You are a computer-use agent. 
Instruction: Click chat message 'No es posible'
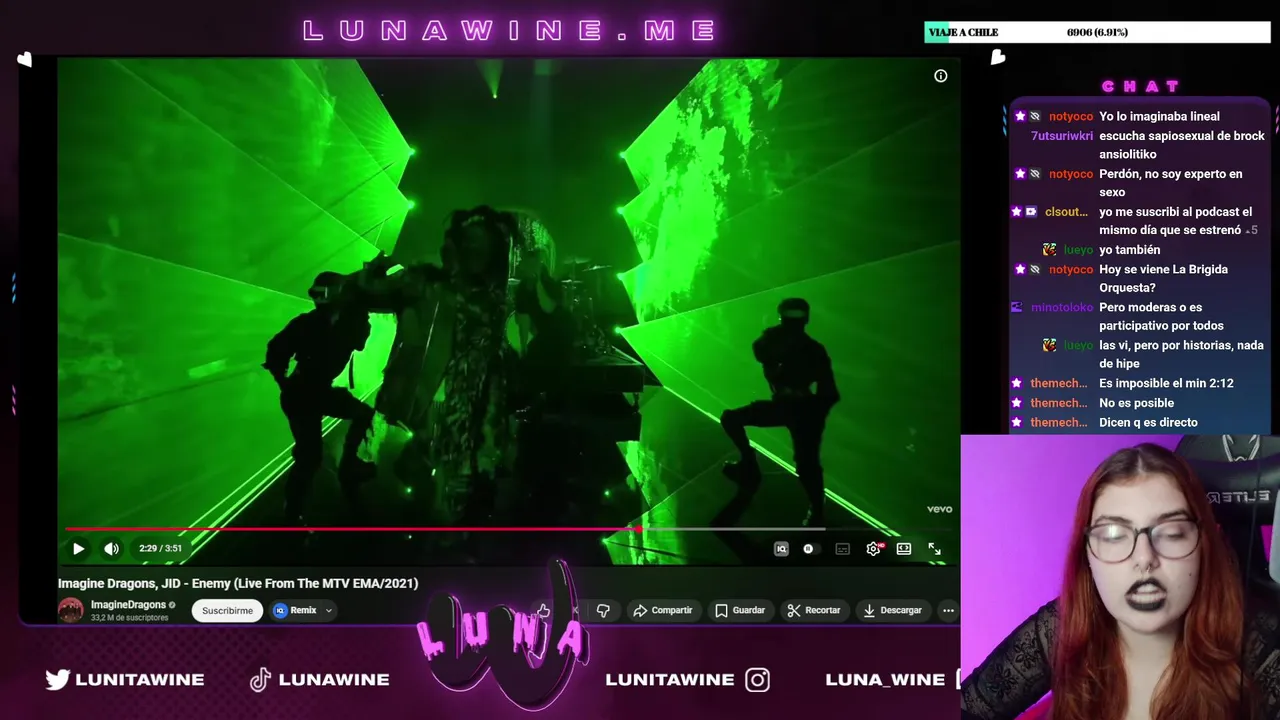point(1136,403)
